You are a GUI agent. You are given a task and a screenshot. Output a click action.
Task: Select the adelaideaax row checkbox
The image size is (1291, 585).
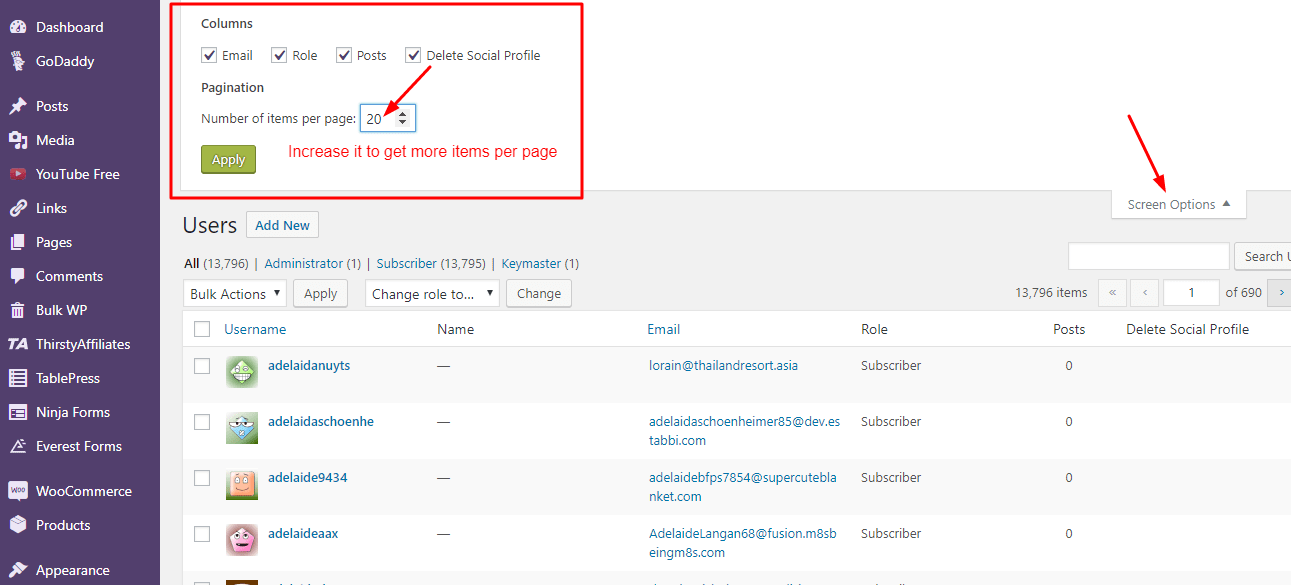[202, 534]
